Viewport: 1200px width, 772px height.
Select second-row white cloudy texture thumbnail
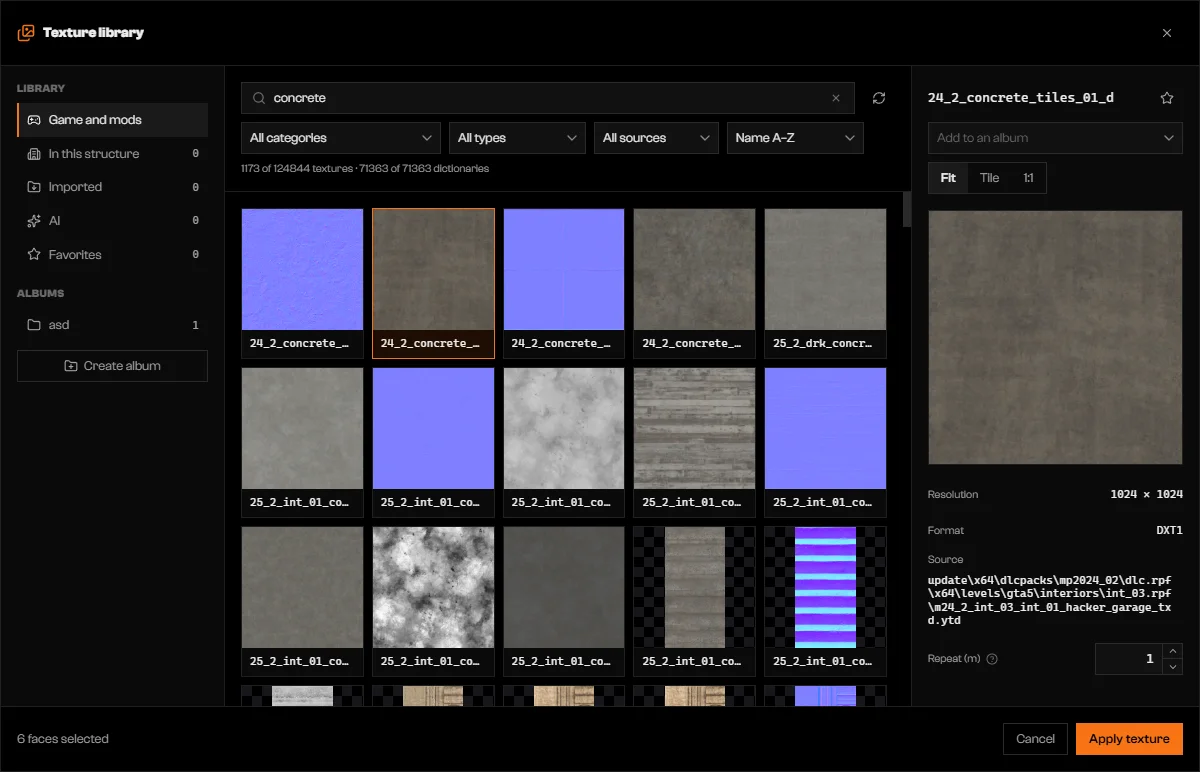tap(564, 442)
